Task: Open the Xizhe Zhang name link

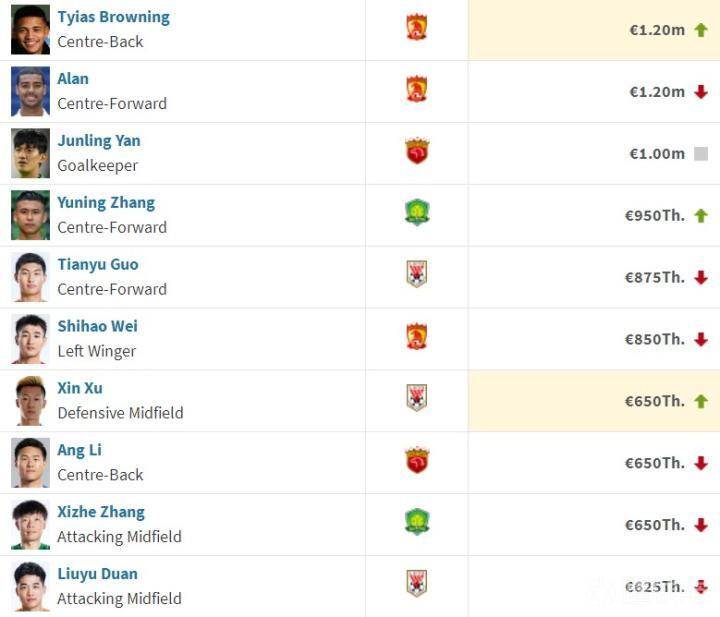Action: pos(101,512)
